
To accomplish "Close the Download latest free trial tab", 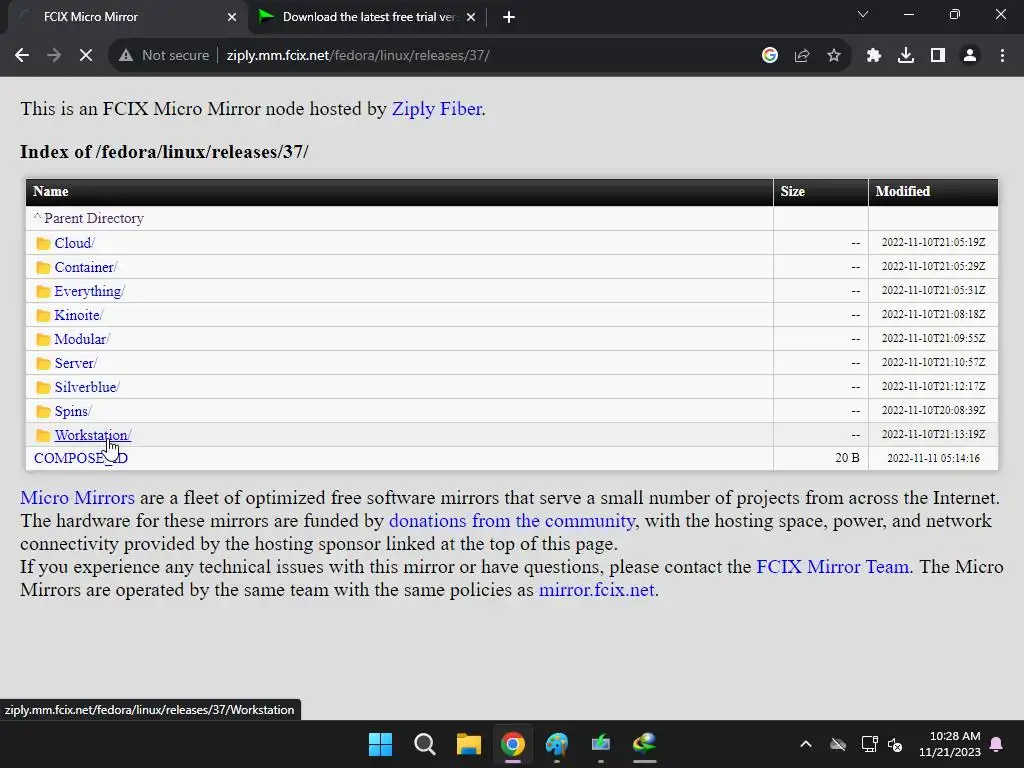I will point(471,17).
